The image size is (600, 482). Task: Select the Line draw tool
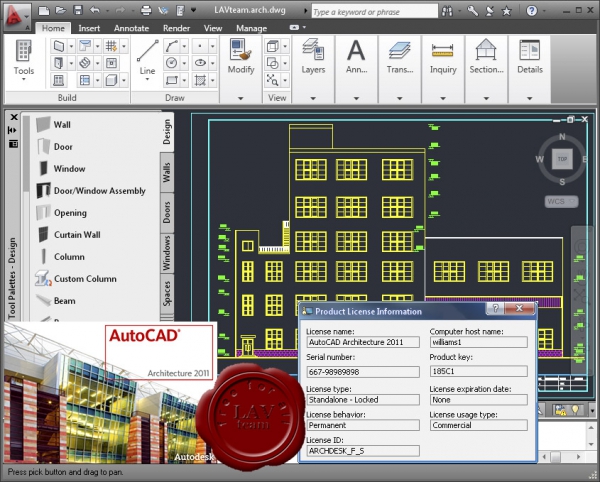147,51
